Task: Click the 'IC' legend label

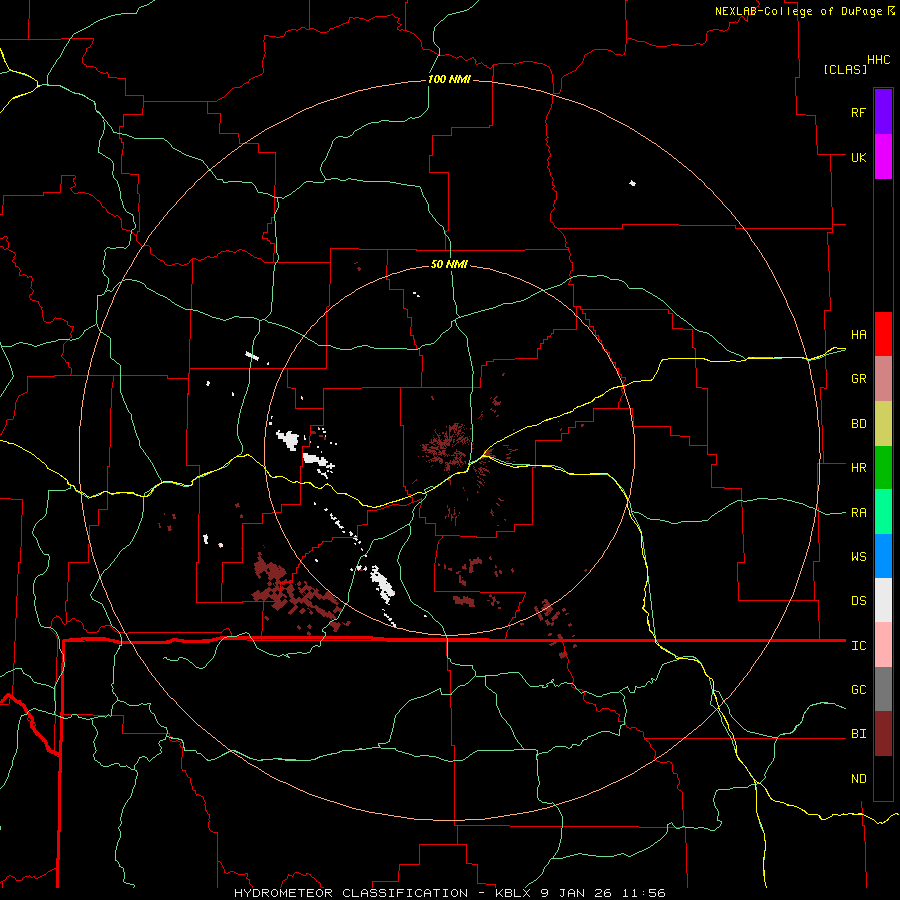Action: [x=859, y=646]
